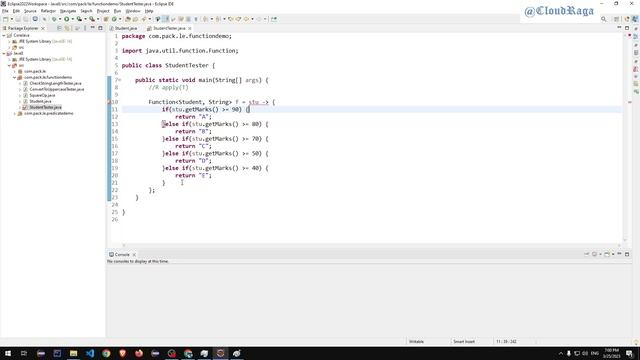Click the Debug bug toolbar icon

[53, 19]
